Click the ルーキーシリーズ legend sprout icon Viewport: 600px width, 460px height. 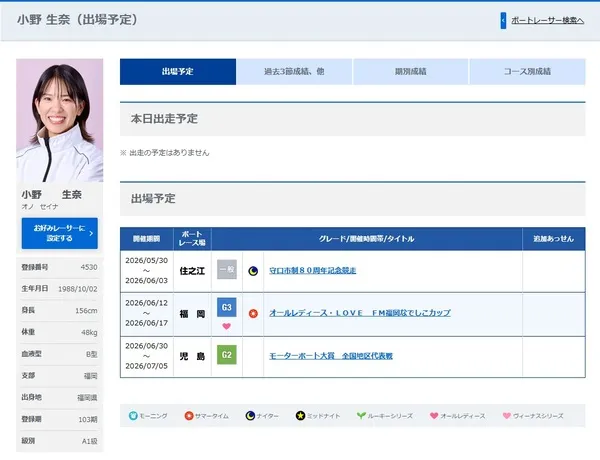pos(361,416)
